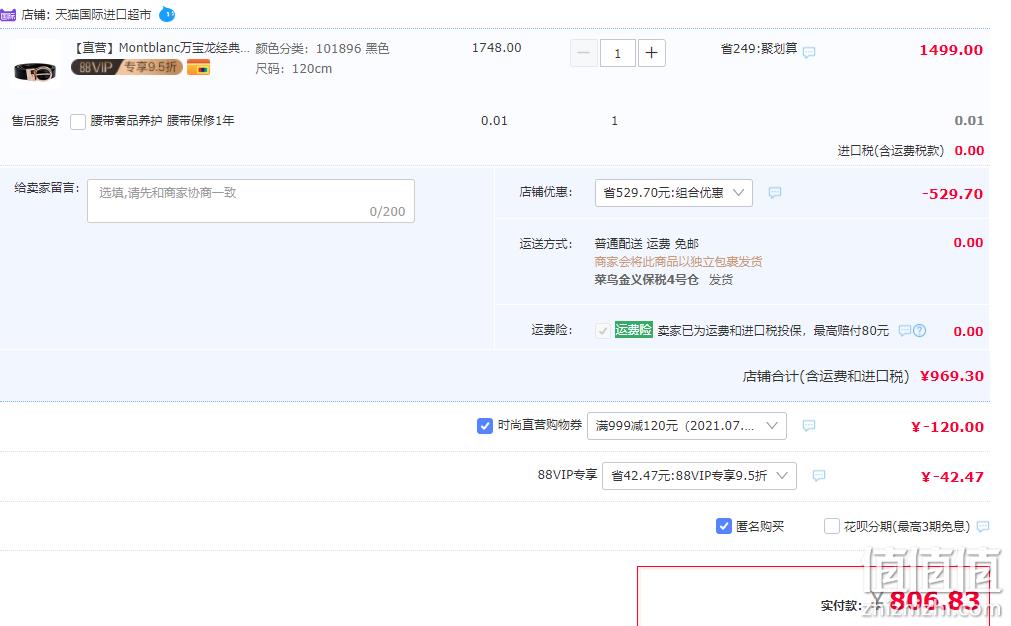
Task: Click the 省249:聚划算 promotion text
Action: tap(759, 49)
